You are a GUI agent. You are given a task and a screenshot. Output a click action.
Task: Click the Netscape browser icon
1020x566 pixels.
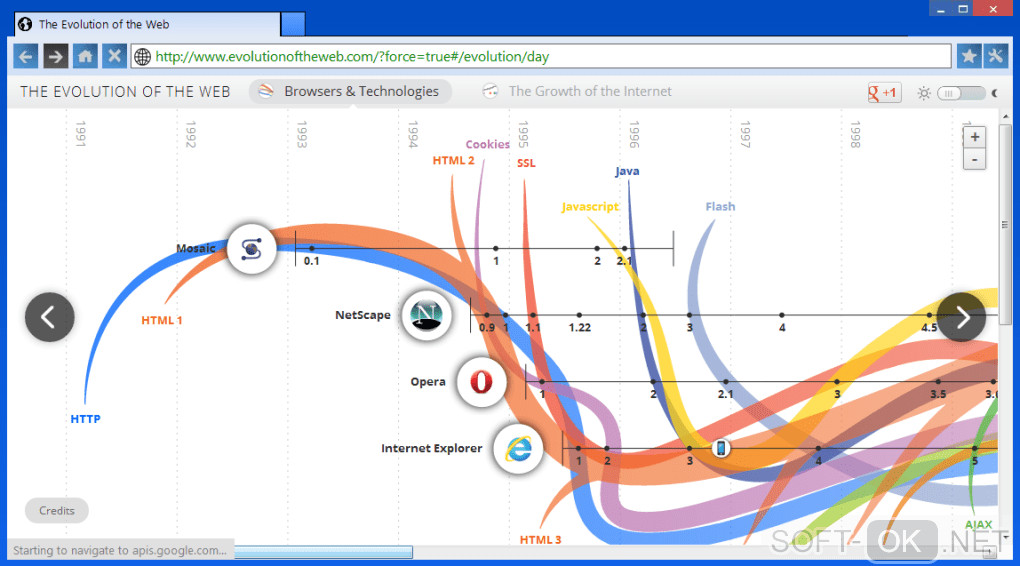pyautogui.click(x=426, y=316)
